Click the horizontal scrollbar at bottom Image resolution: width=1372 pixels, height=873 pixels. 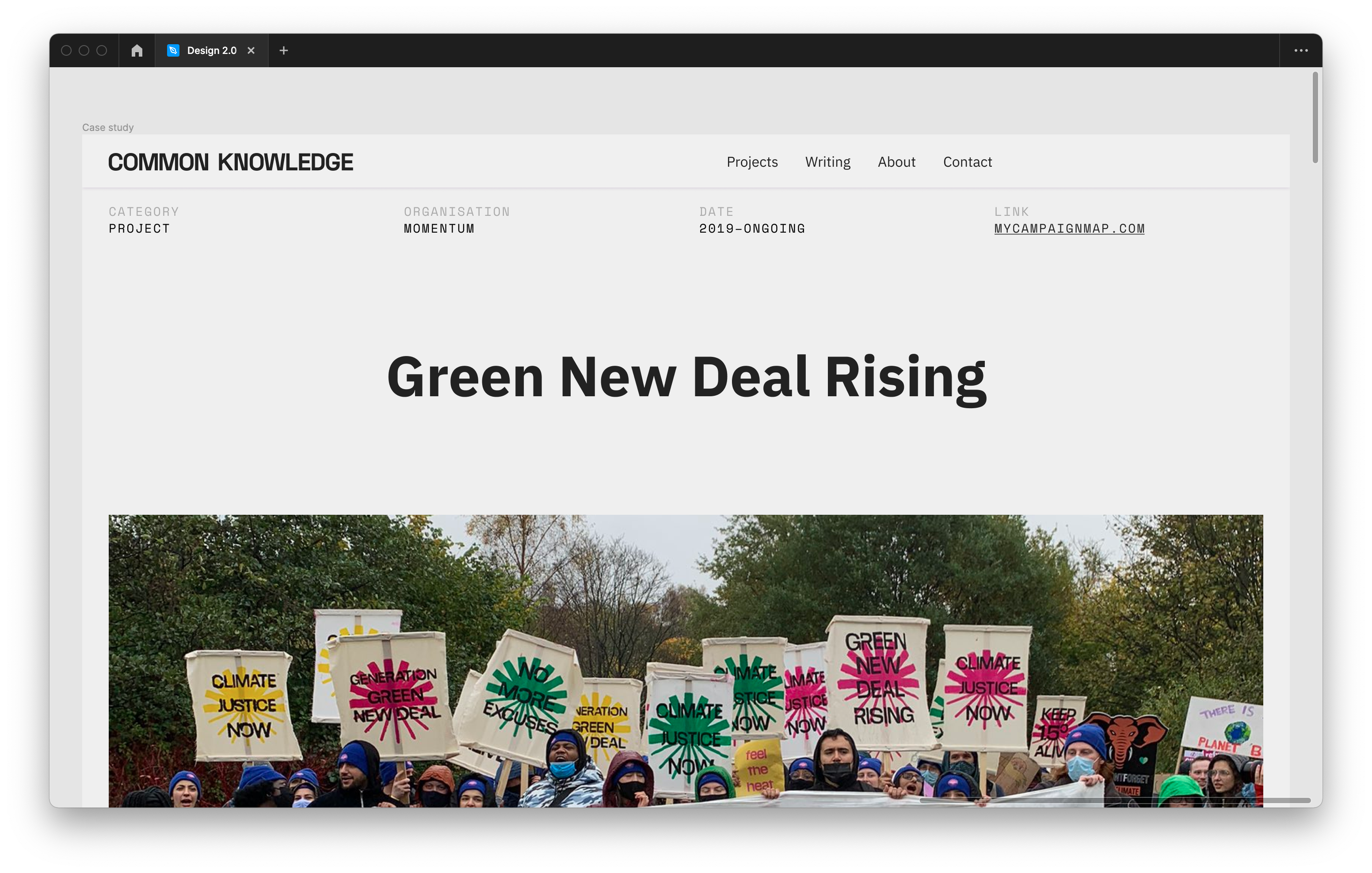click(x=1115, y=800)
